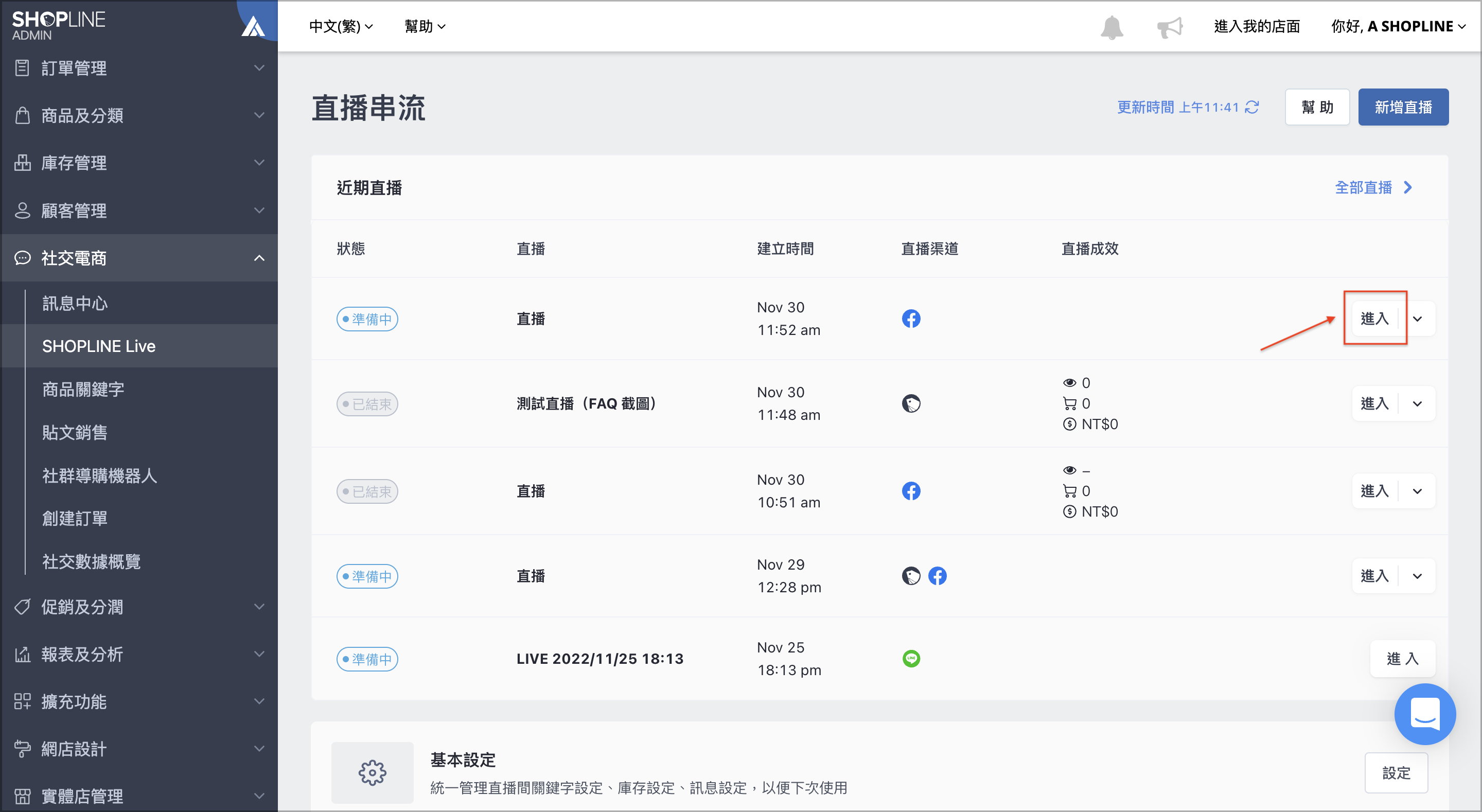Click the megaphone announcements icon

pos(1170,27)
